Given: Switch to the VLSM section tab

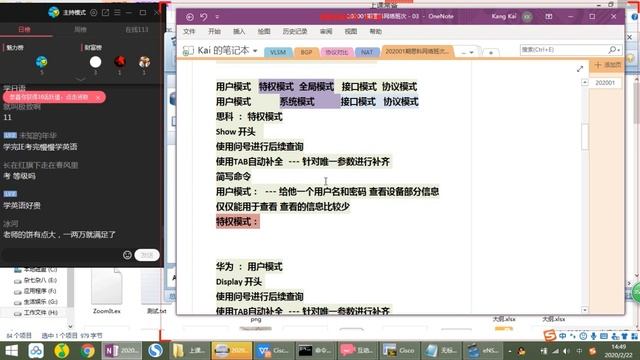Looking at the screenshot, I should click(278, 52).
